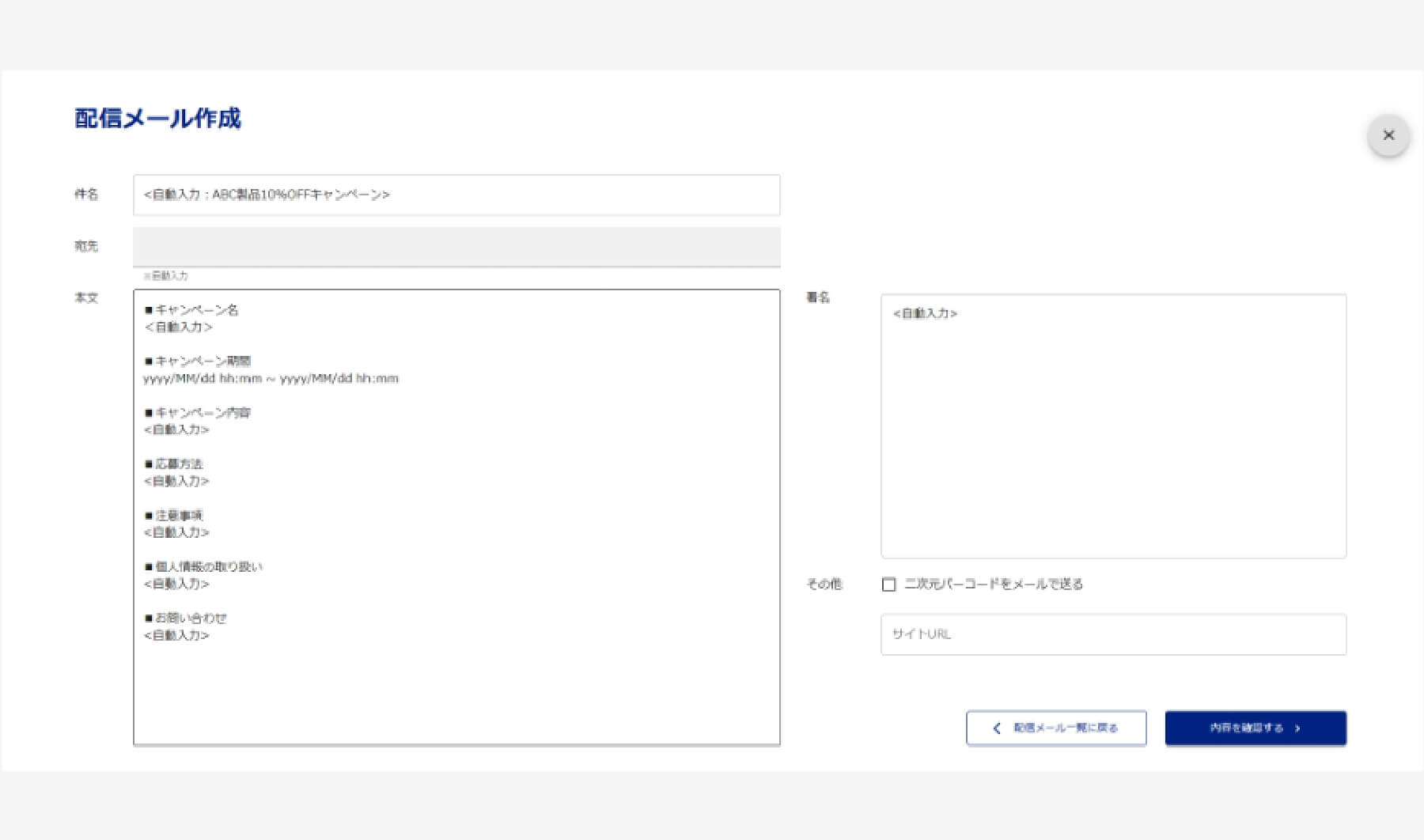Click the ■個人情報の取り扱い line in body

(x=203, y=567)
